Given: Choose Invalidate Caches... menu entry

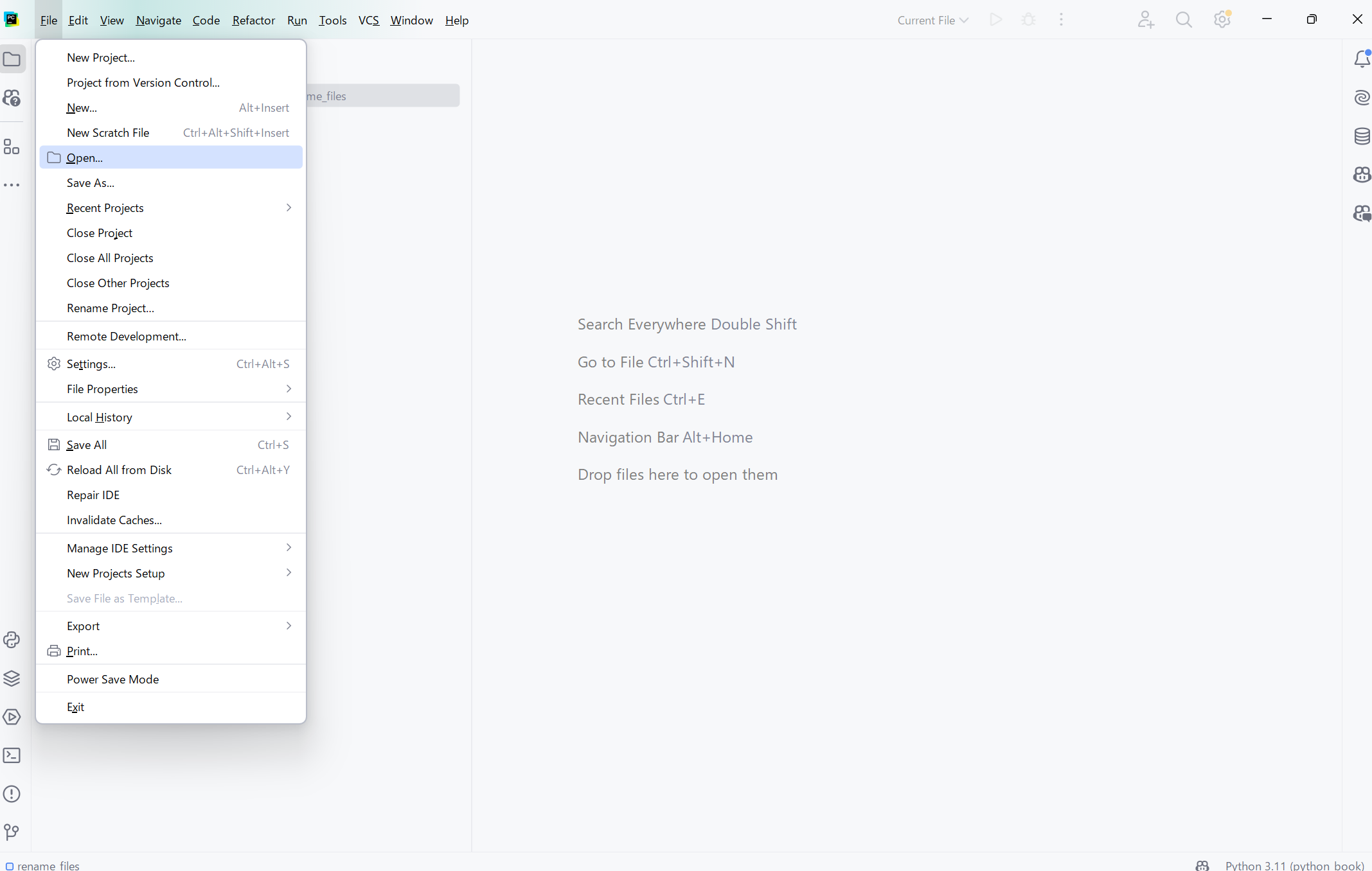Looking at the screenshot, I should click(x=114, y=520).
